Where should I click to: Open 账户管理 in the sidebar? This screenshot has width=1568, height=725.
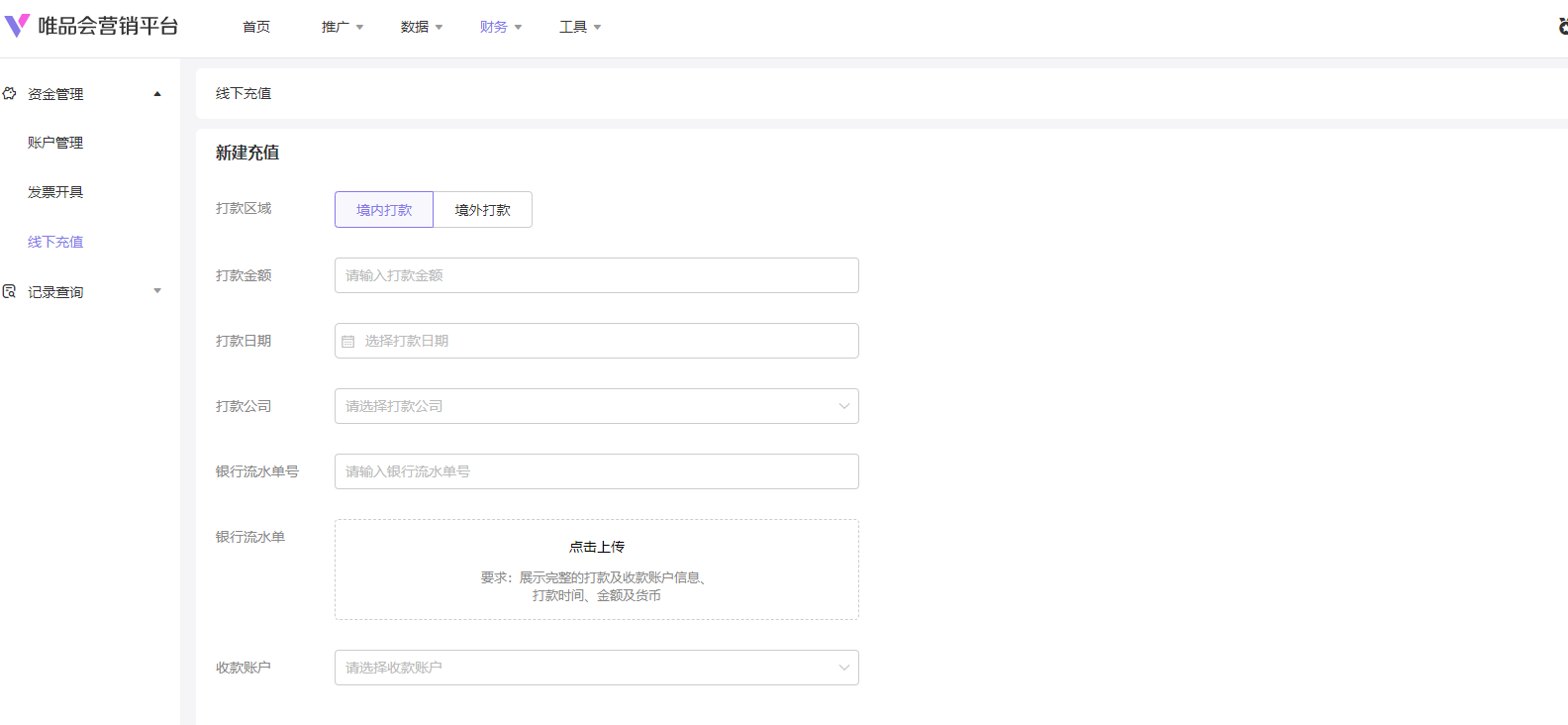click(x=55, y=143)
